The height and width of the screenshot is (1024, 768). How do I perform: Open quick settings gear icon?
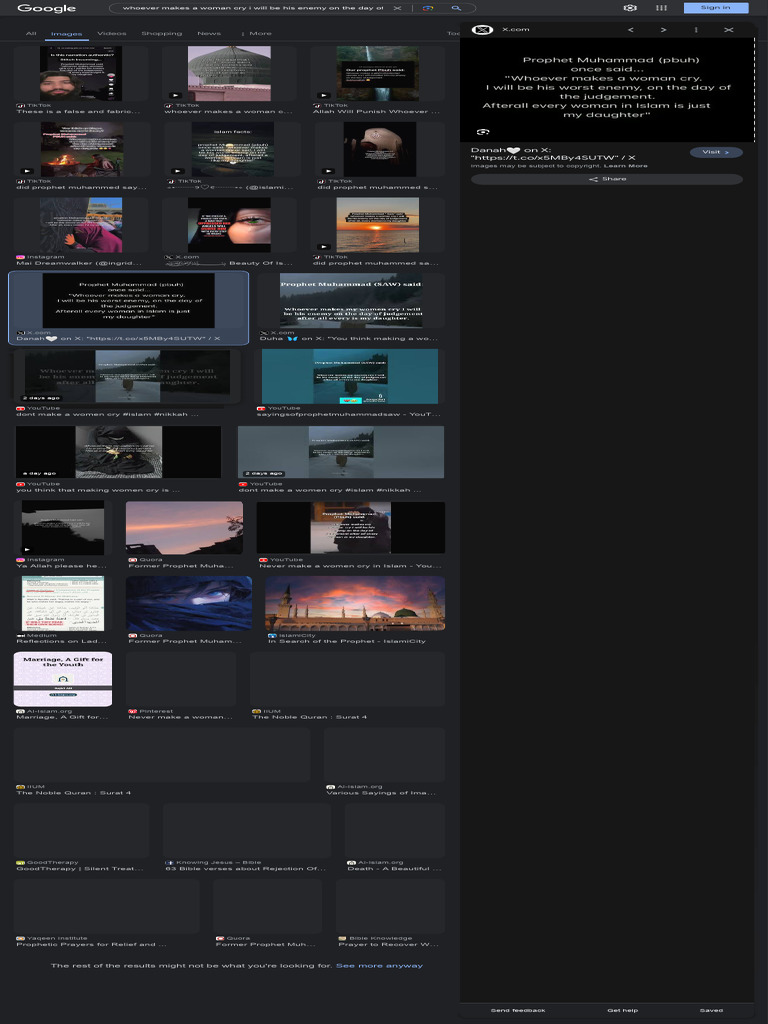click(x=630, y=8)
